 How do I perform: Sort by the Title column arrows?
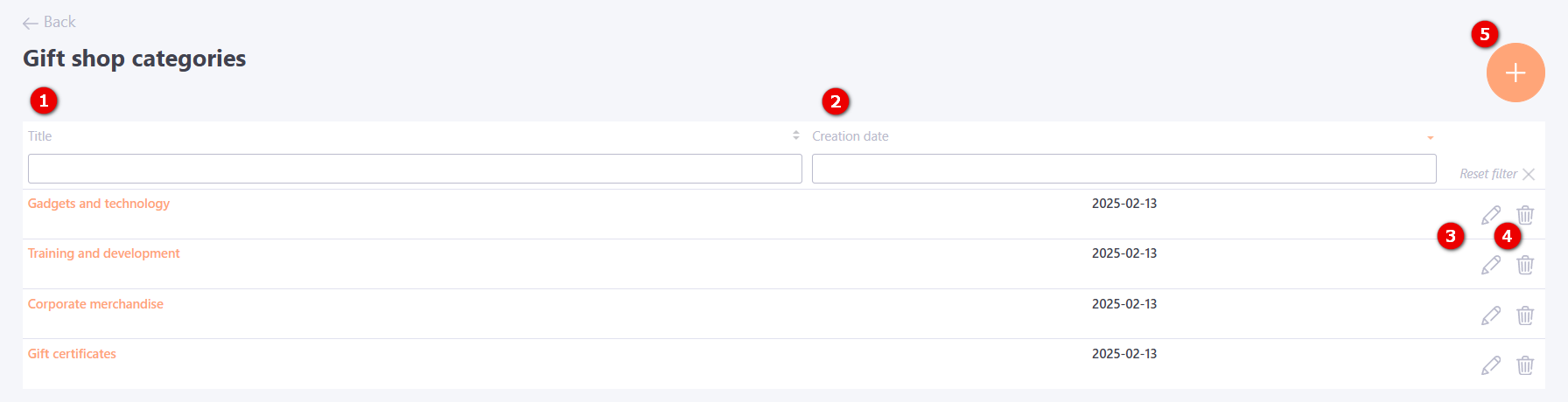(x=796, y=135)
